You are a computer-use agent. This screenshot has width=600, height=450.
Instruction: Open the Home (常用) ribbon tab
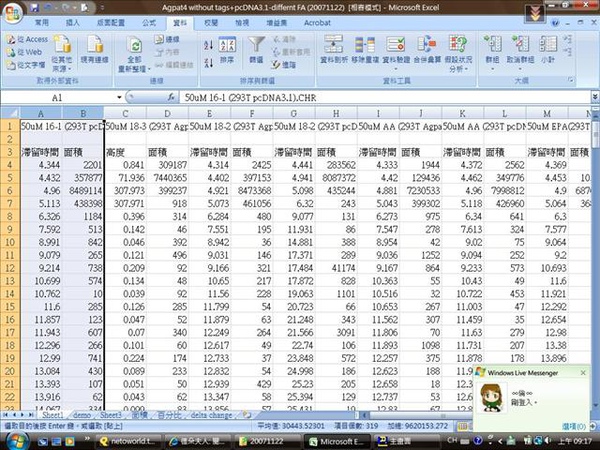[x=42, y=23]
